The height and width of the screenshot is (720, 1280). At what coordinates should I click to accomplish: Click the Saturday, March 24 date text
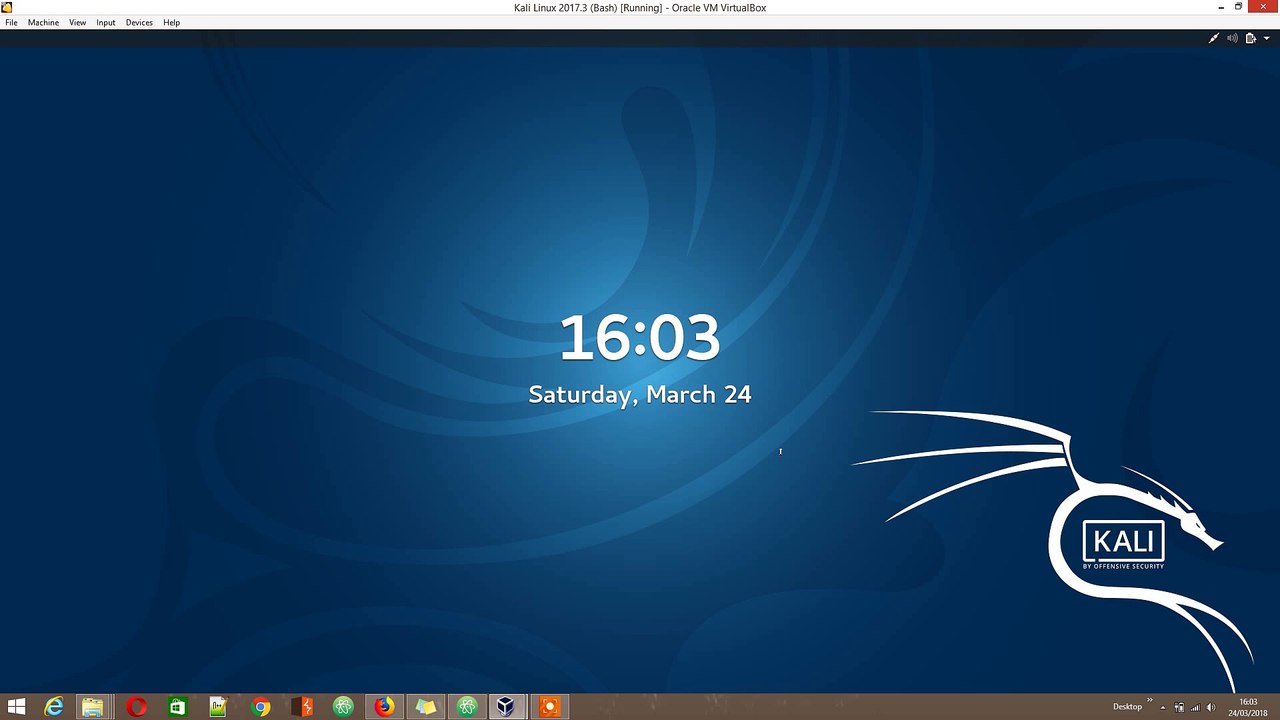639,394
